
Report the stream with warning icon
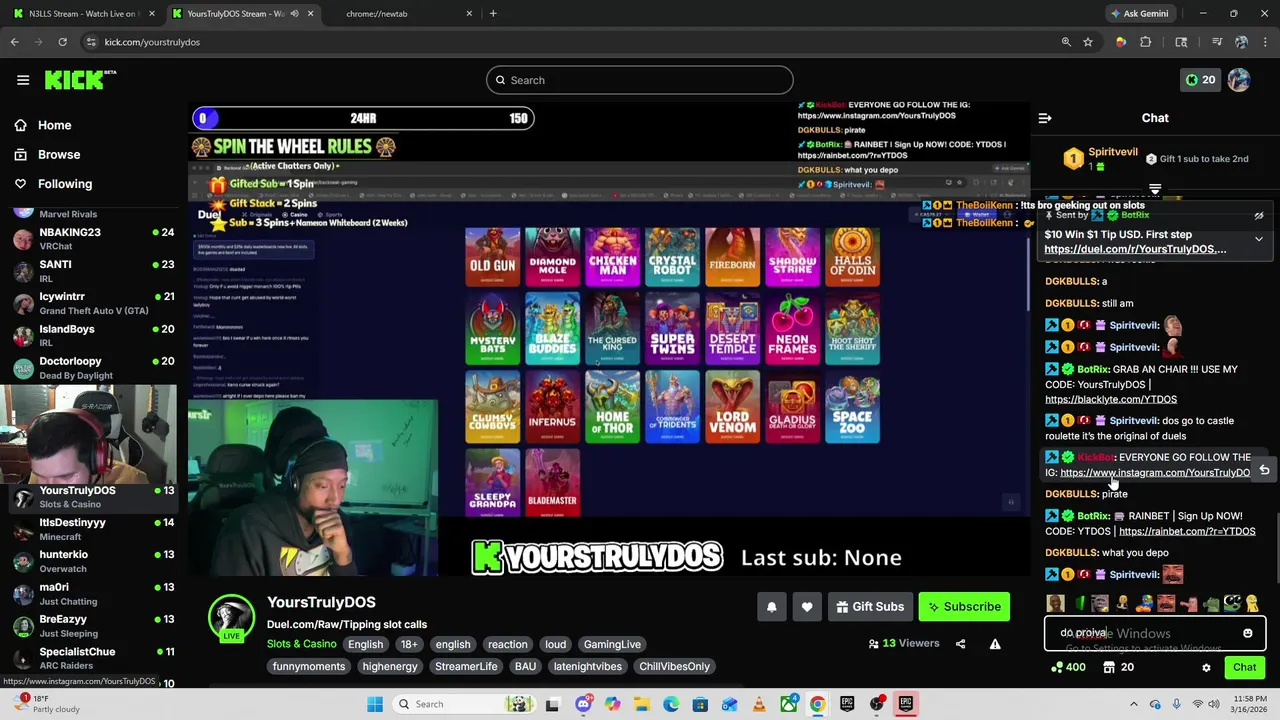995,644
